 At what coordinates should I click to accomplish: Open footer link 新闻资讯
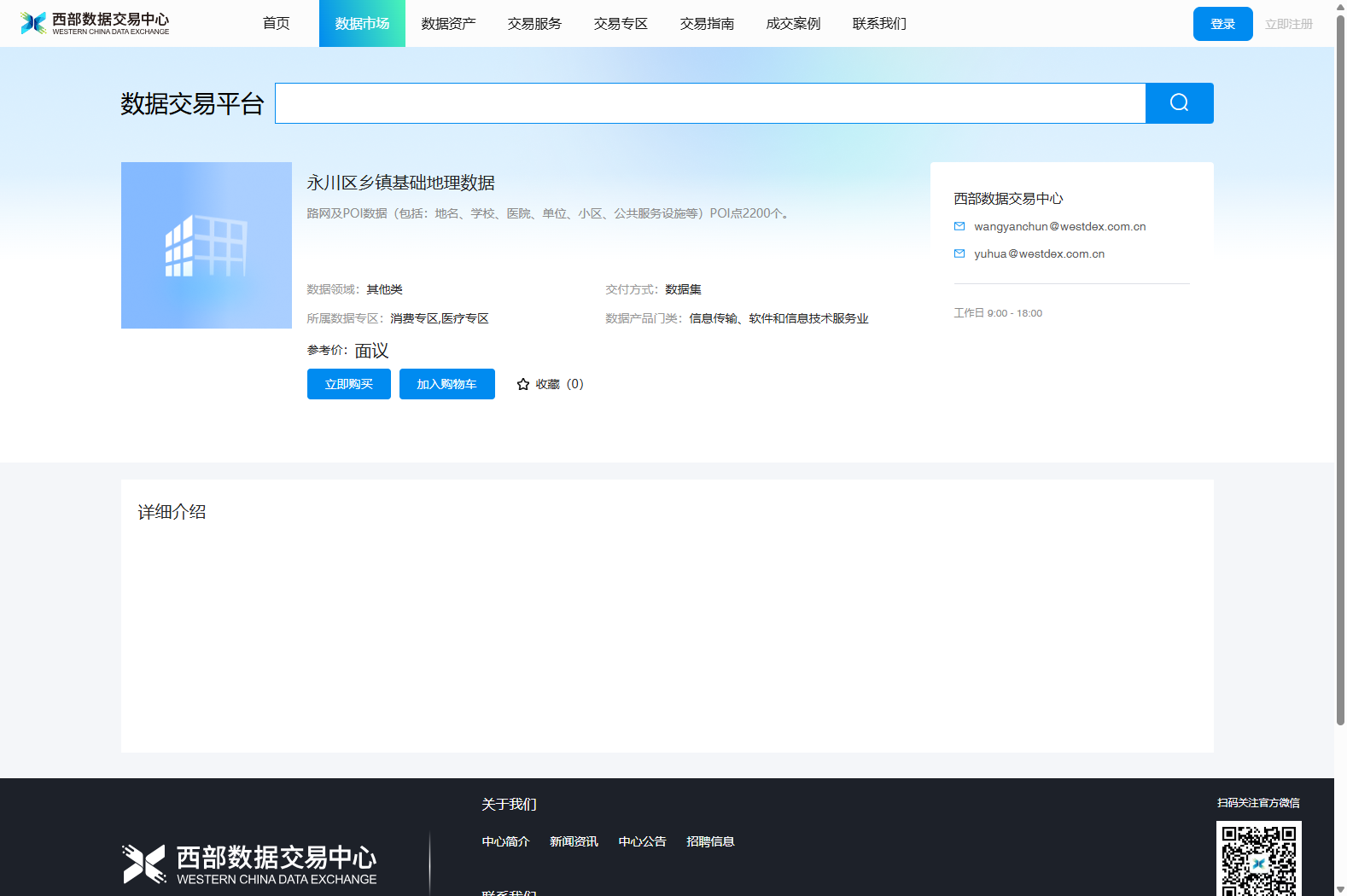point(574,841)
